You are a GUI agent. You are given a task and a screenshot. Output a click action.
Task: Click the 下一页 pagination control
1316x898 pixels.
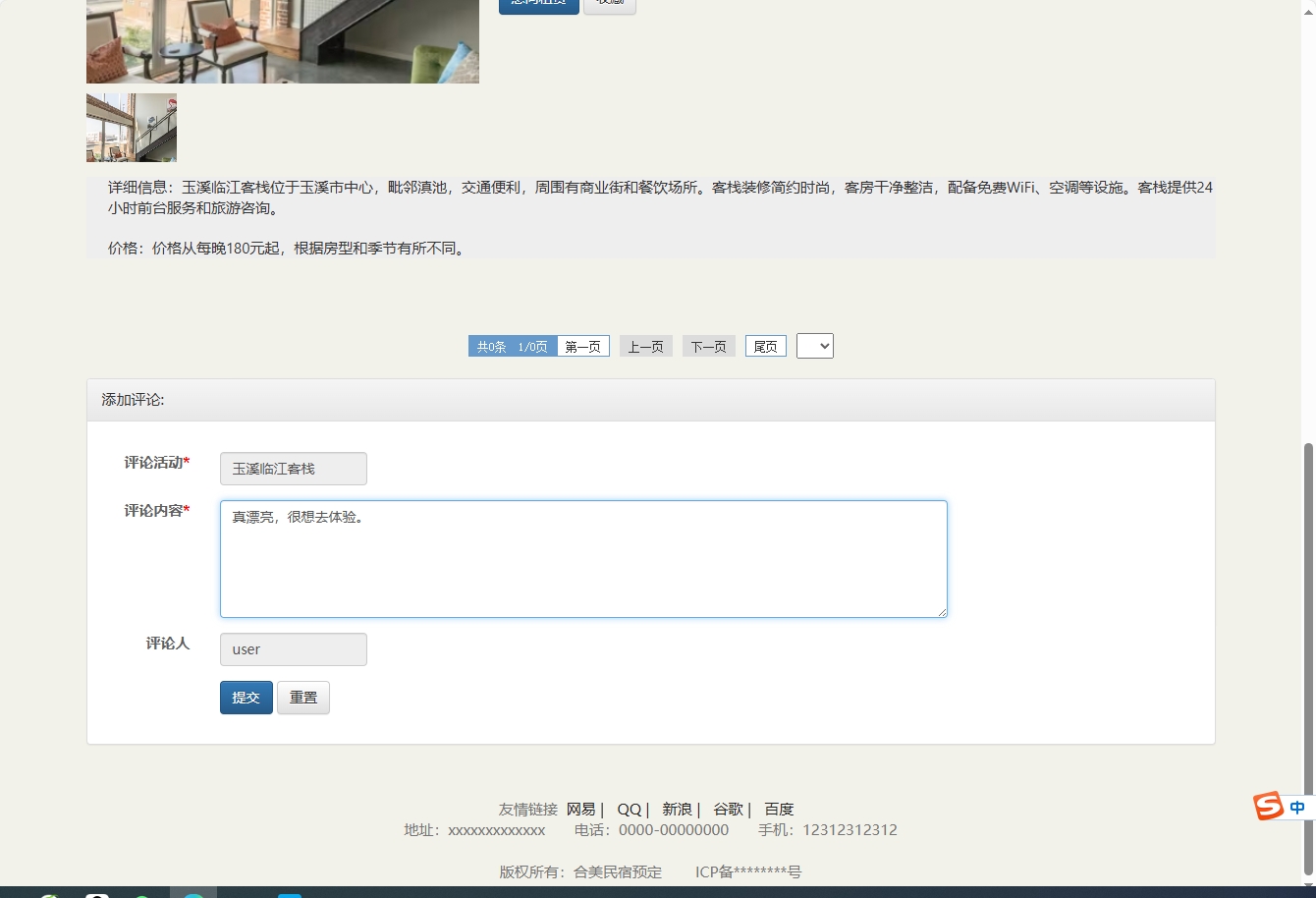708,345
